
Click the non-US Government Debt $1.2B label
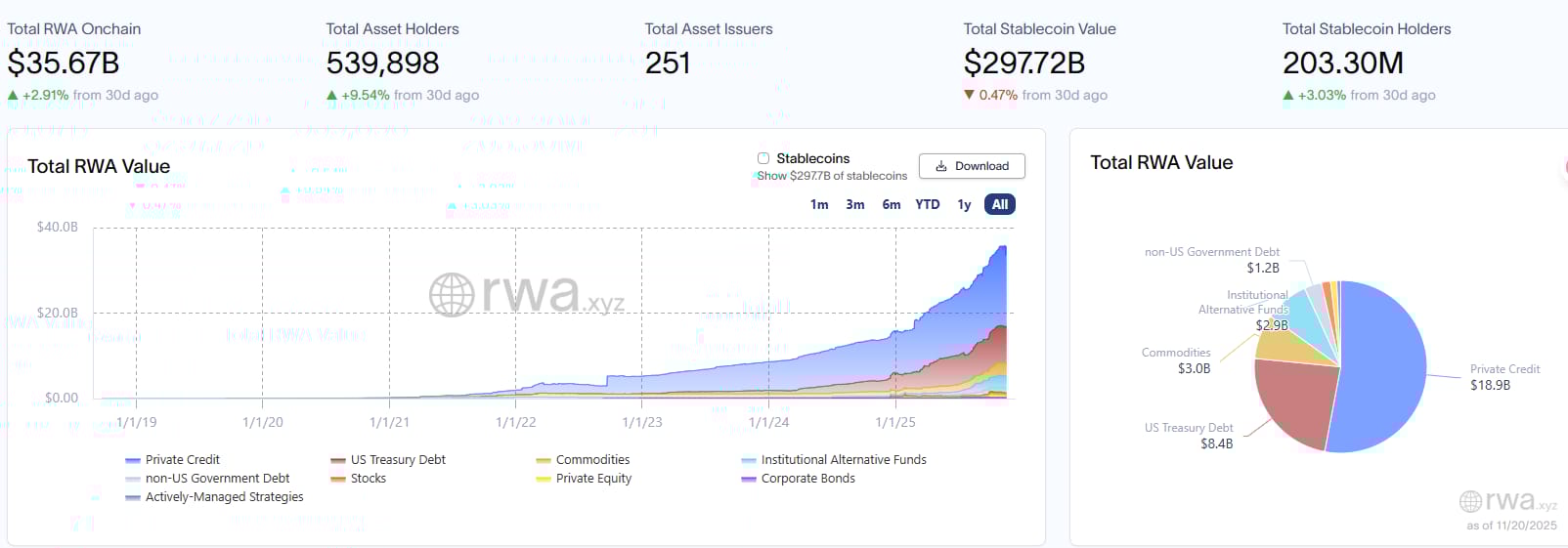tap(1212, 260)
